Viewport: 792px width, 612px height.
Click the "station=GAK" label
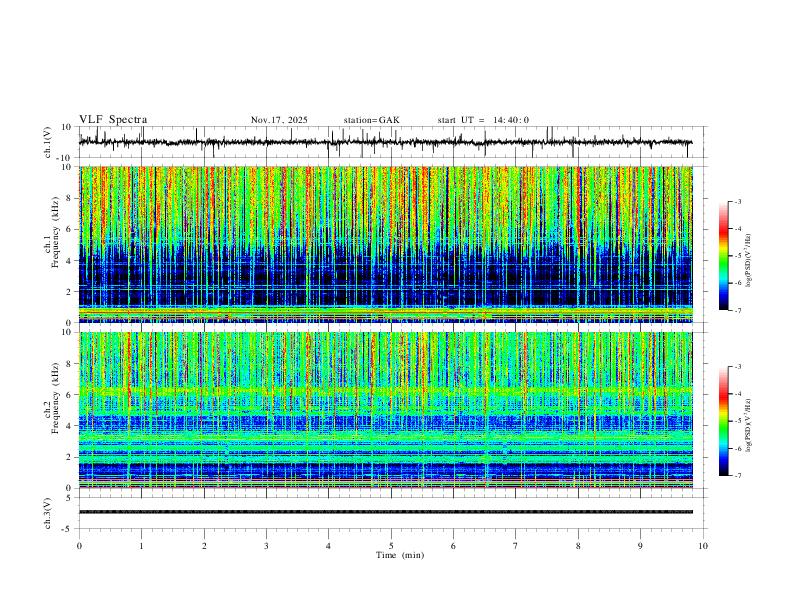pos(371,120)
